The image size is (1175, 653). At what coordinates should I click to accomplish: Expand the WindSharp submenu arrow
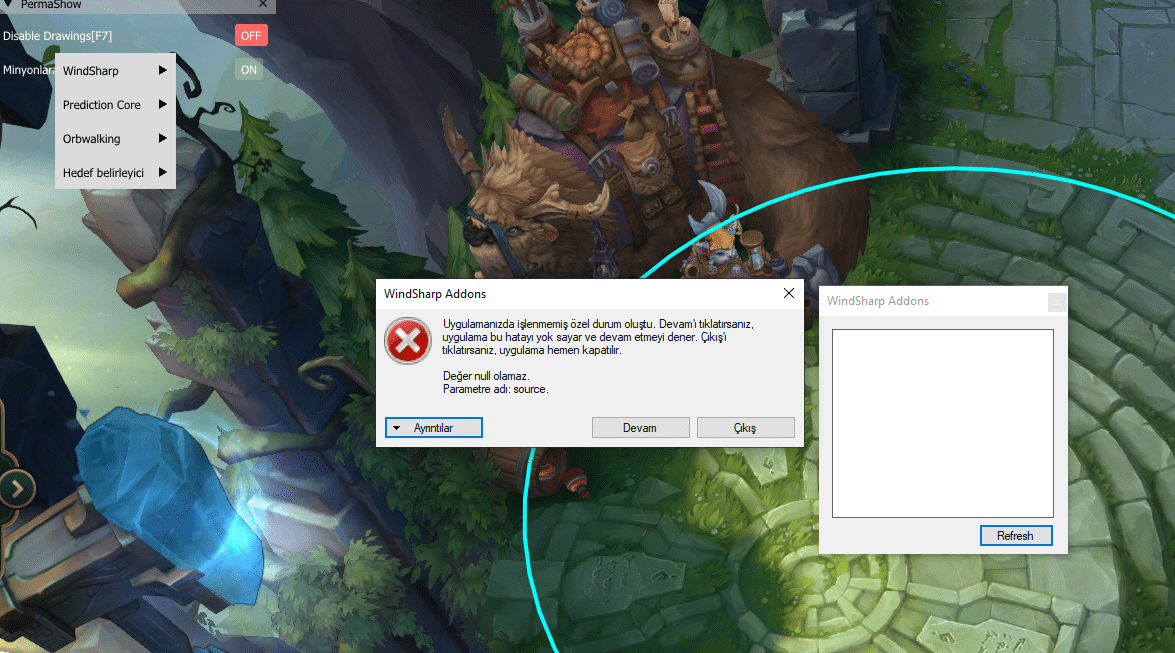[x=163, y=70]
